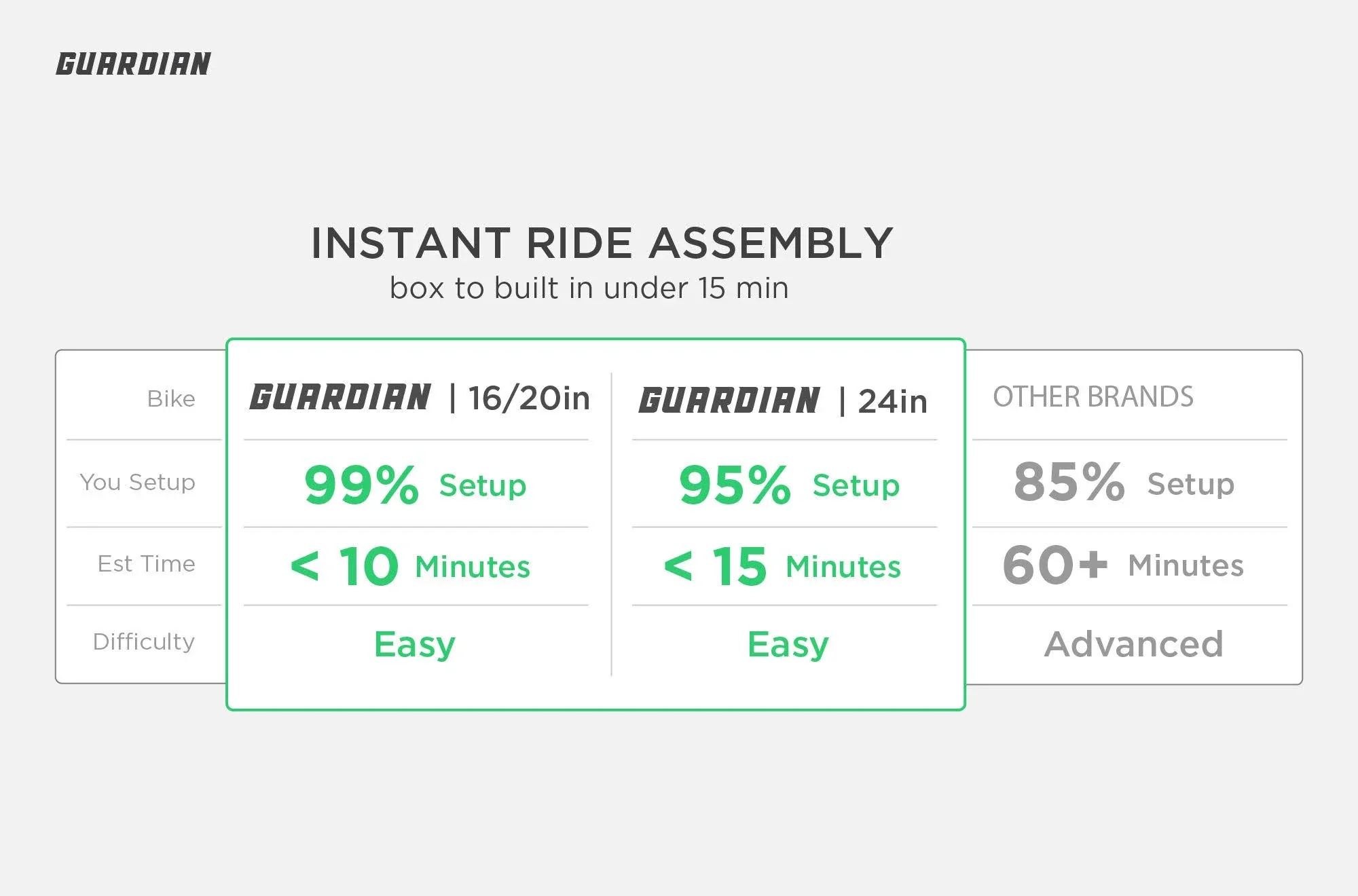Click the 60+ Minutes estimate
Image resolution: width=1358 pixels, height=896 pixels.
(1123, 564)
